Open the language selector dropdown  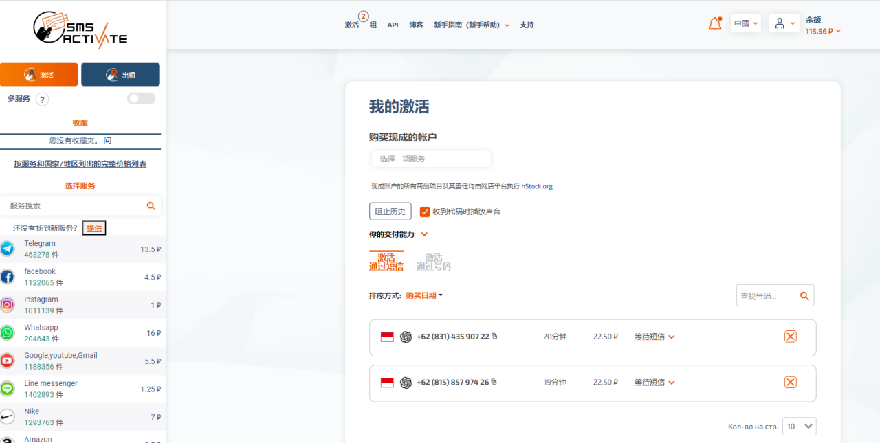746,23
